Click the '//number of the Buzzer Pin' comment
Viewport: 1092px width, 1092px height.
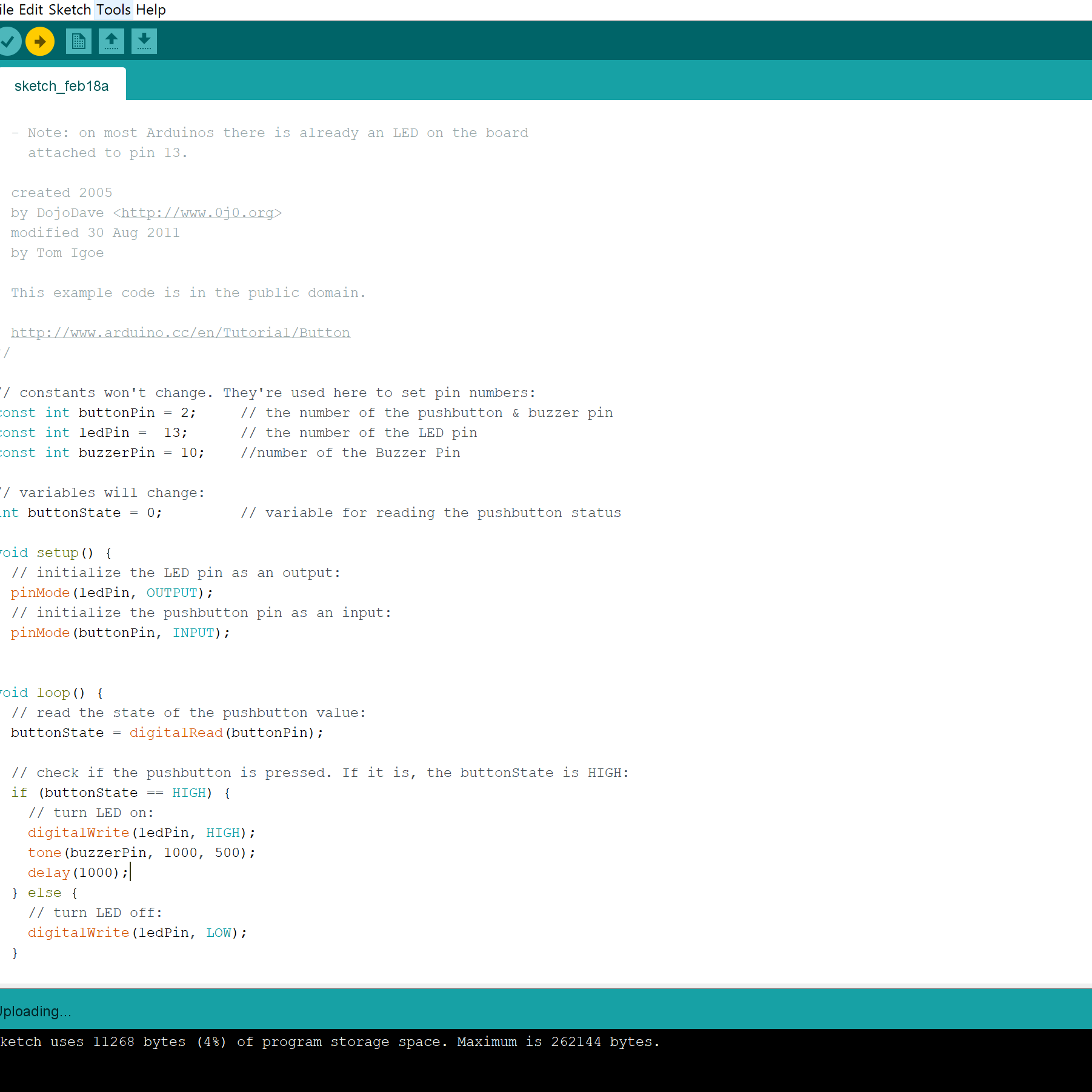(x=350, y=453)
